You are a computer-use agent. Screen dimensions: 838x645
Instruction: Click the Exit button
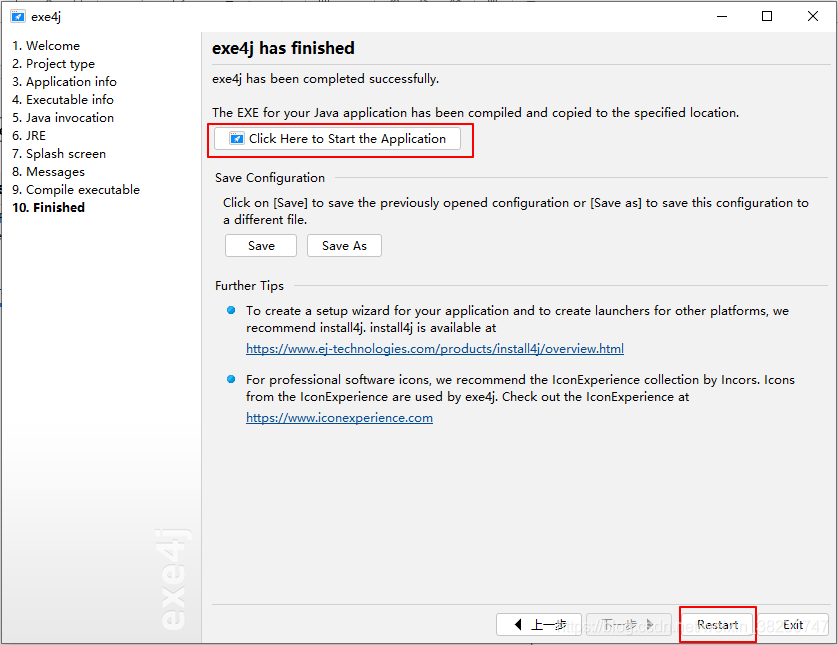point(793,625)
